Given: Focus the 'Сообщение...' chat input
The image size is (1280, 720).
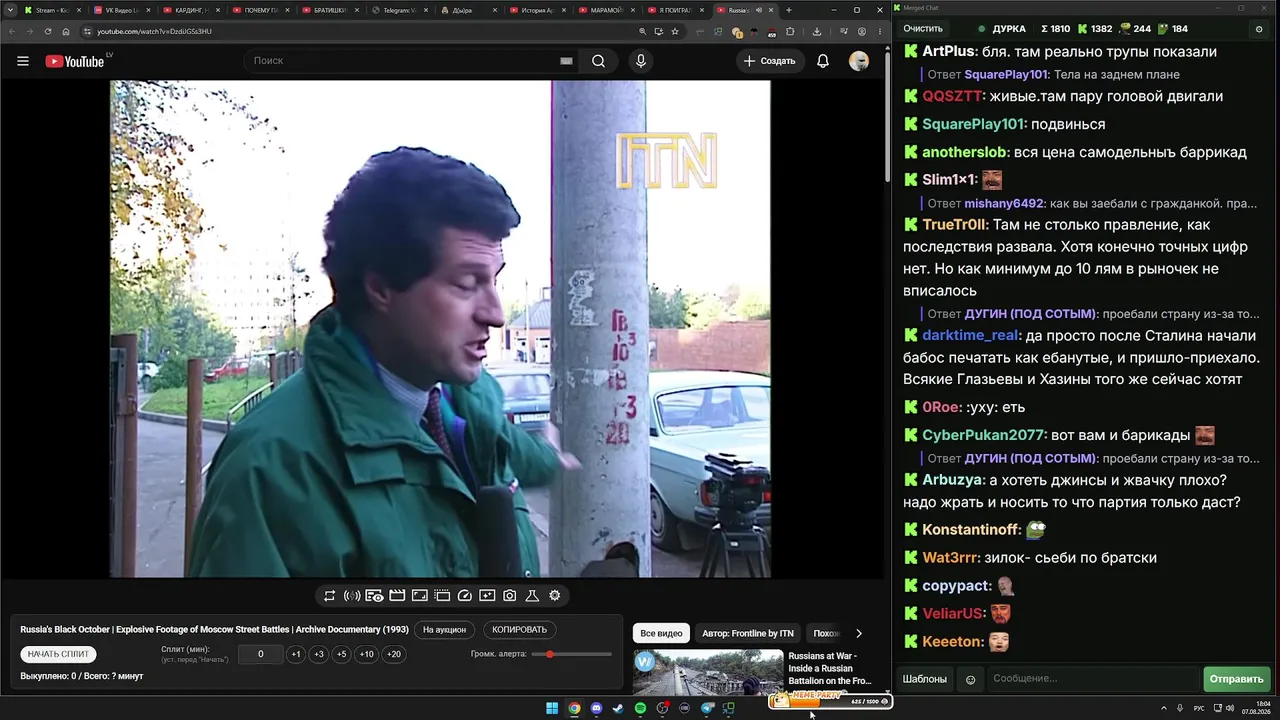Looking at the screenshot, I should [x=1092, y=679].
